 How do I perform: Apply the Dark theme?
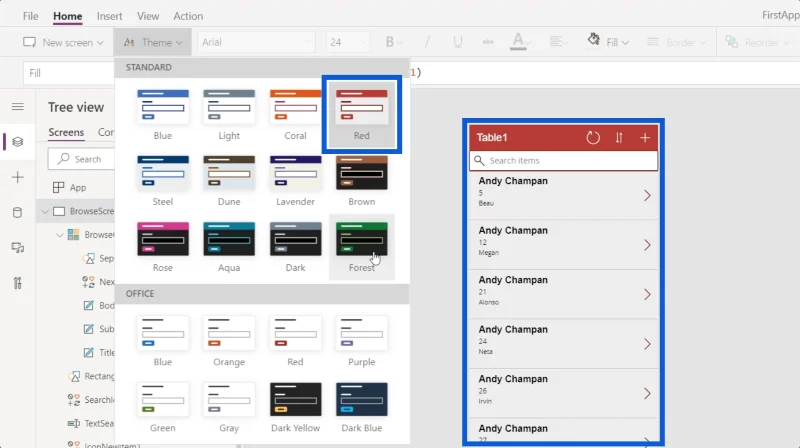coord(295,247)
